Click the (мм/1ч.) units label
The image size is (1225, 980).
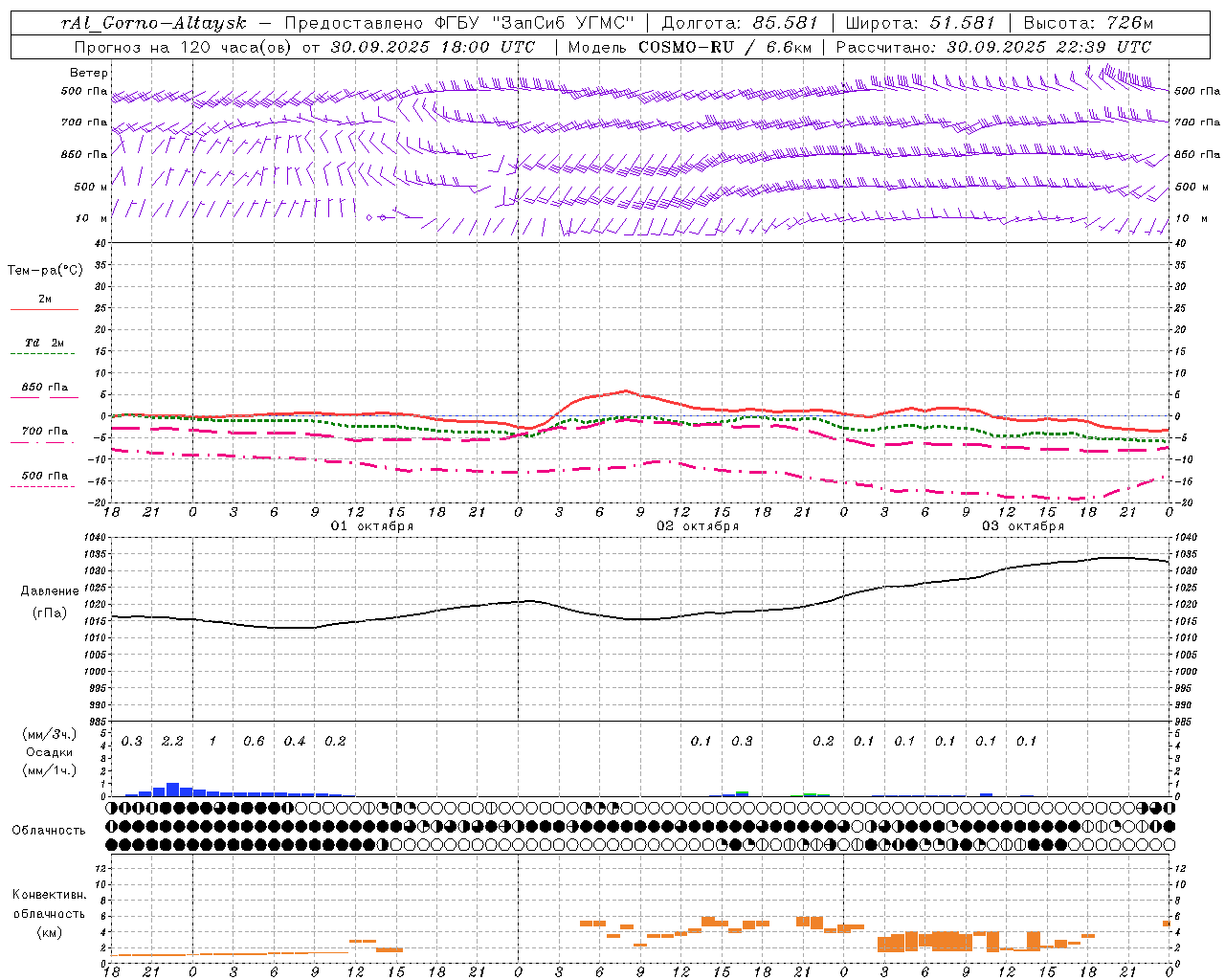click(x=49, y=769)
